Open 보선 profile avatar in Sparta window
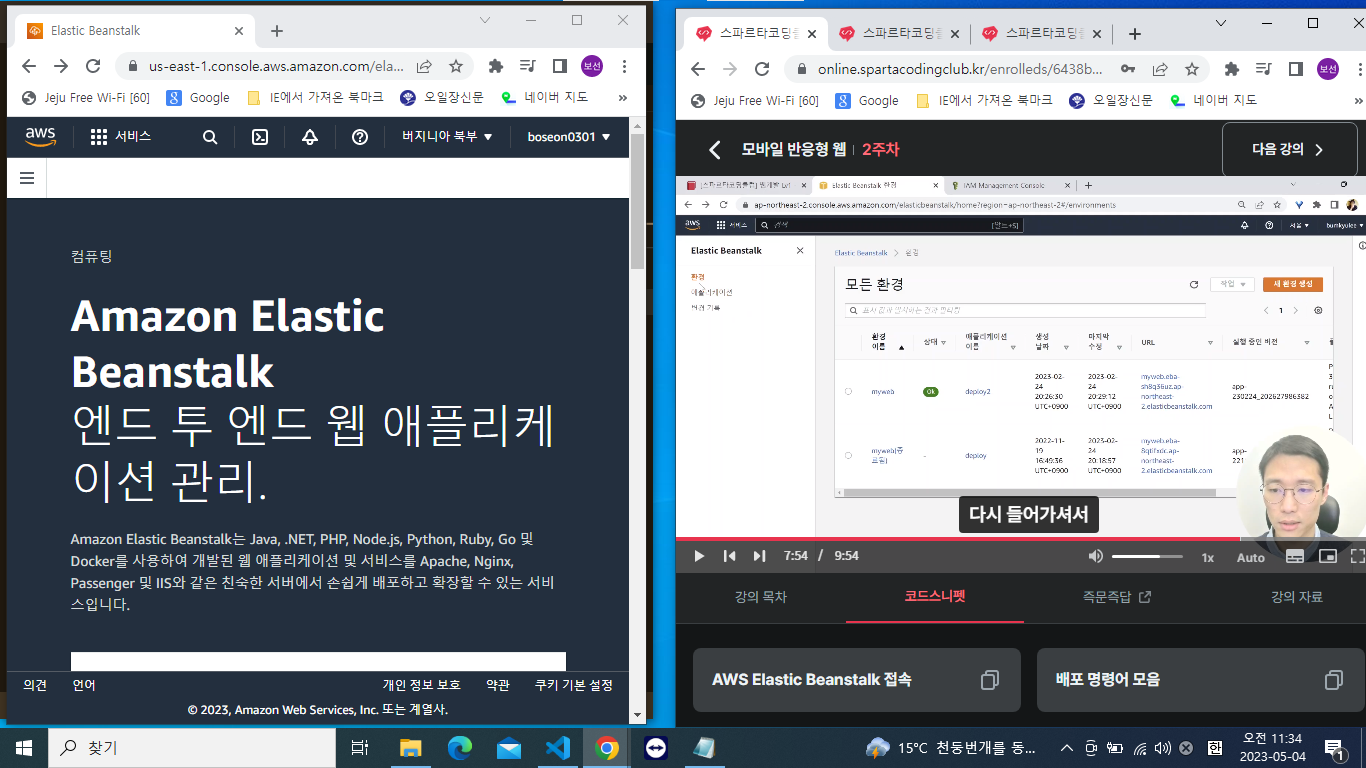The image size is (1366, 768). [x=1328, y=69]
